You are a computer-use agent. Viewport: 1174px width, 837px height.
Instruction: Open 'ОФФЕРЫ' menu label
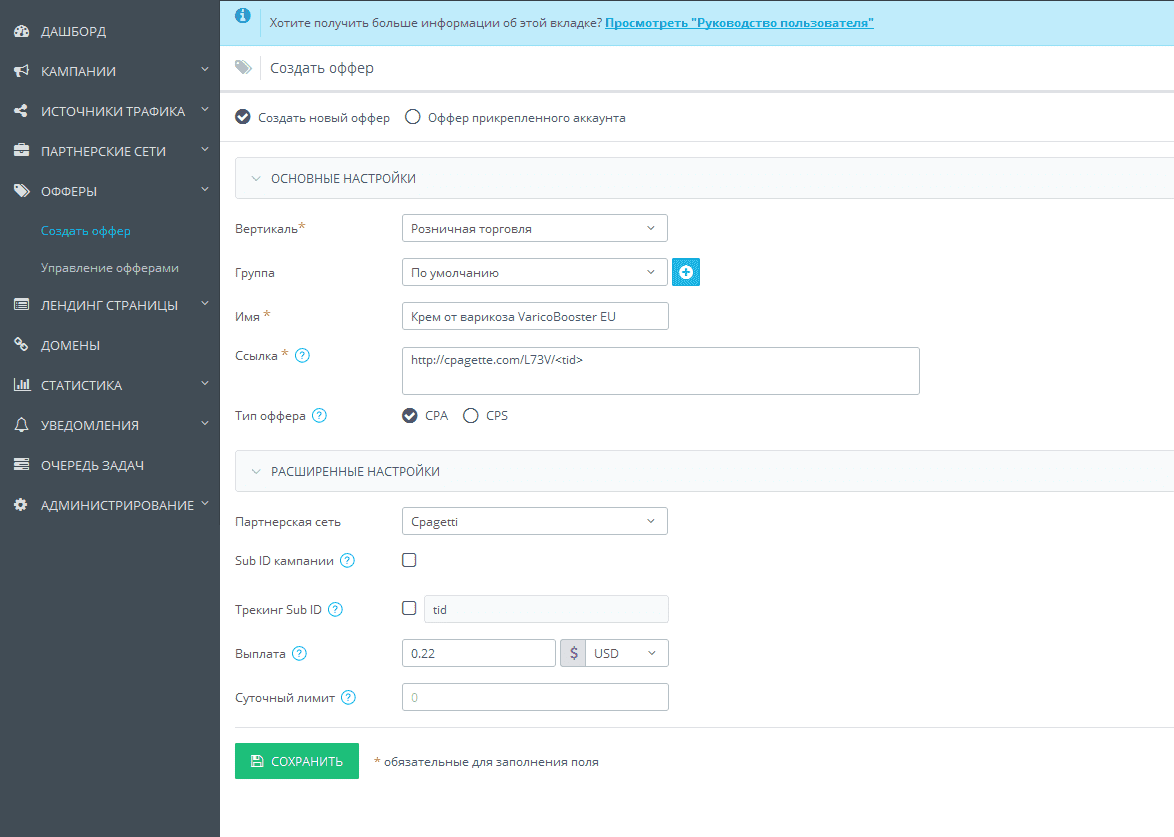[x=69, y=192]
